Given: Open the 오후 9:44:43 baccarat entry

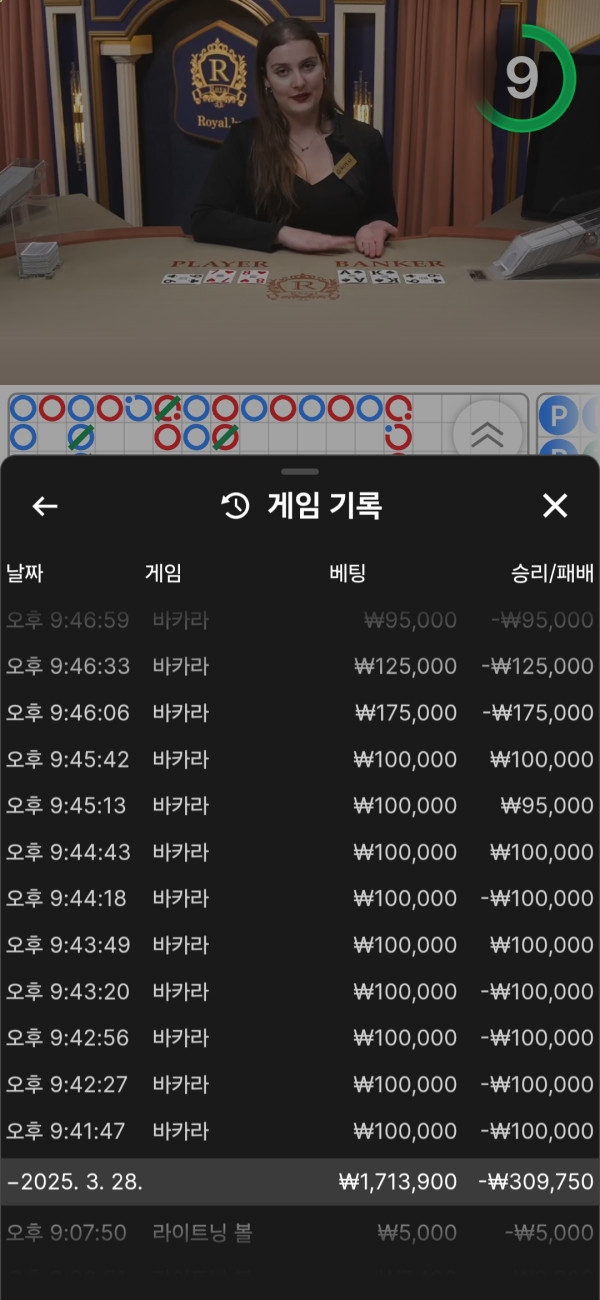Looking at the screenshot, I should pyautogui.click(x=300, y=852).
